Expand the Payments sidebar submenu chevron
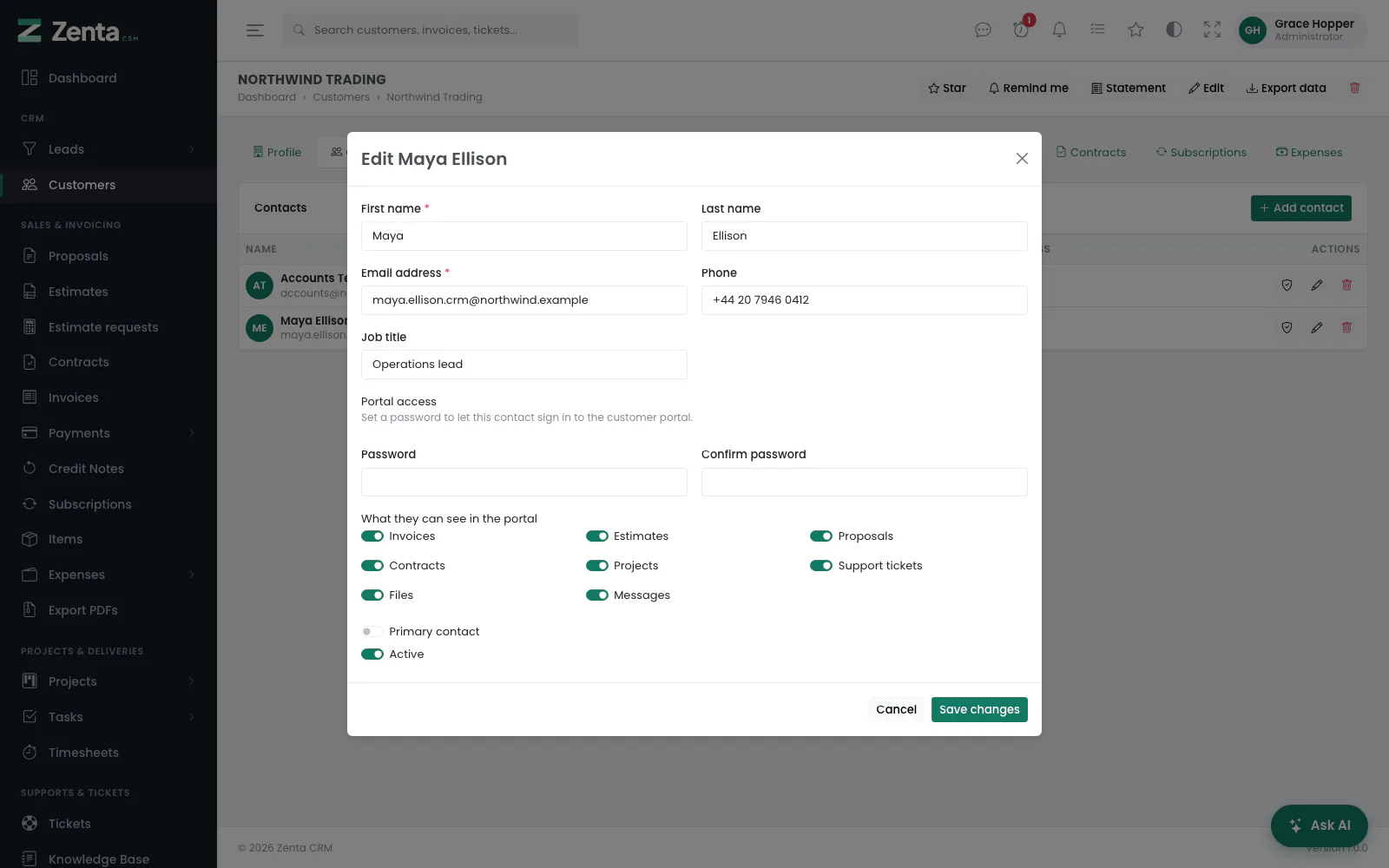 click(192, 433)
